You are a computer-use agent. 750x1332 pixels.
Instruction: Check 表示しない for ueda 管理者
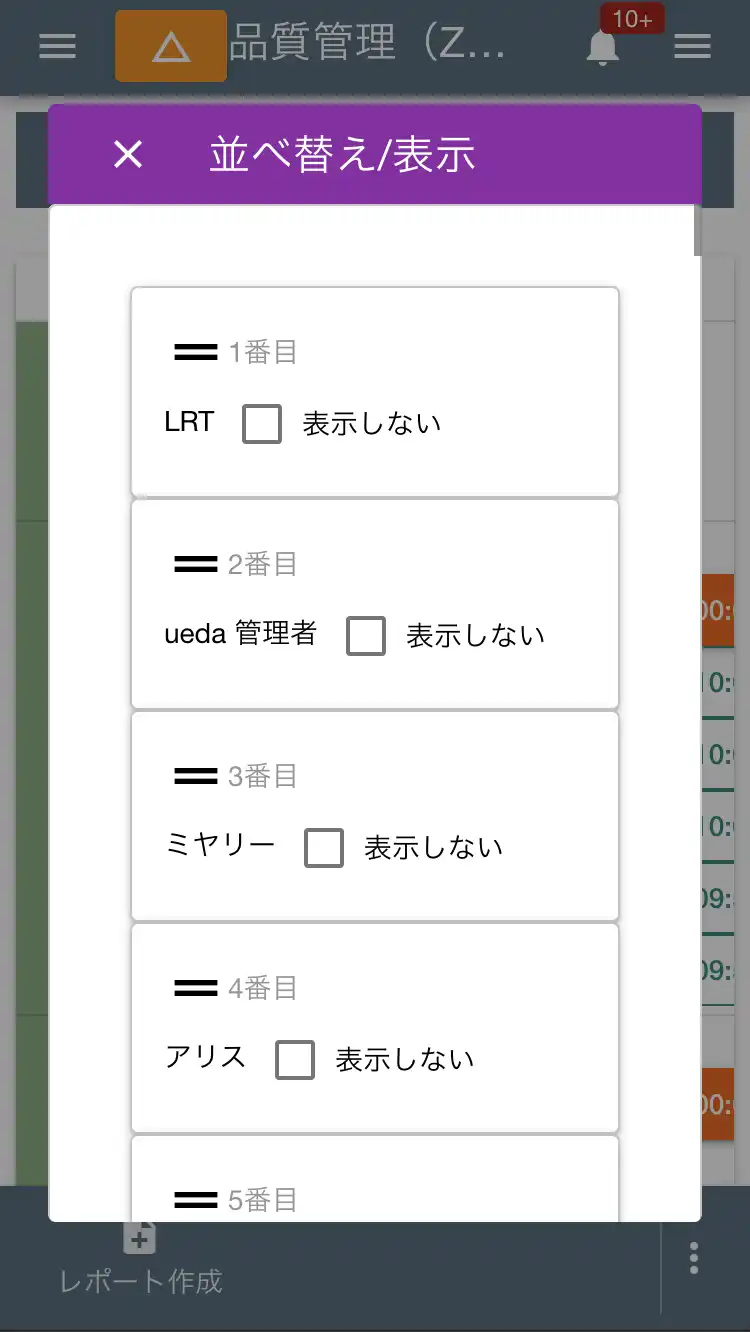pos(367,635)
